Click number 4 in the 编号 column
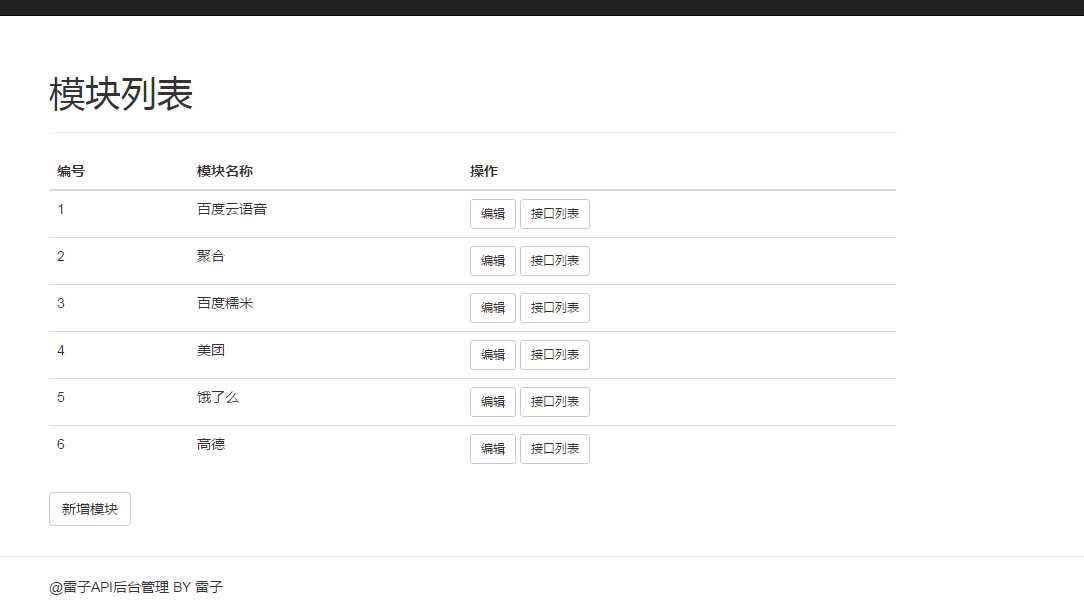This screenshot has height=614, width=1084. click(61, 350)
